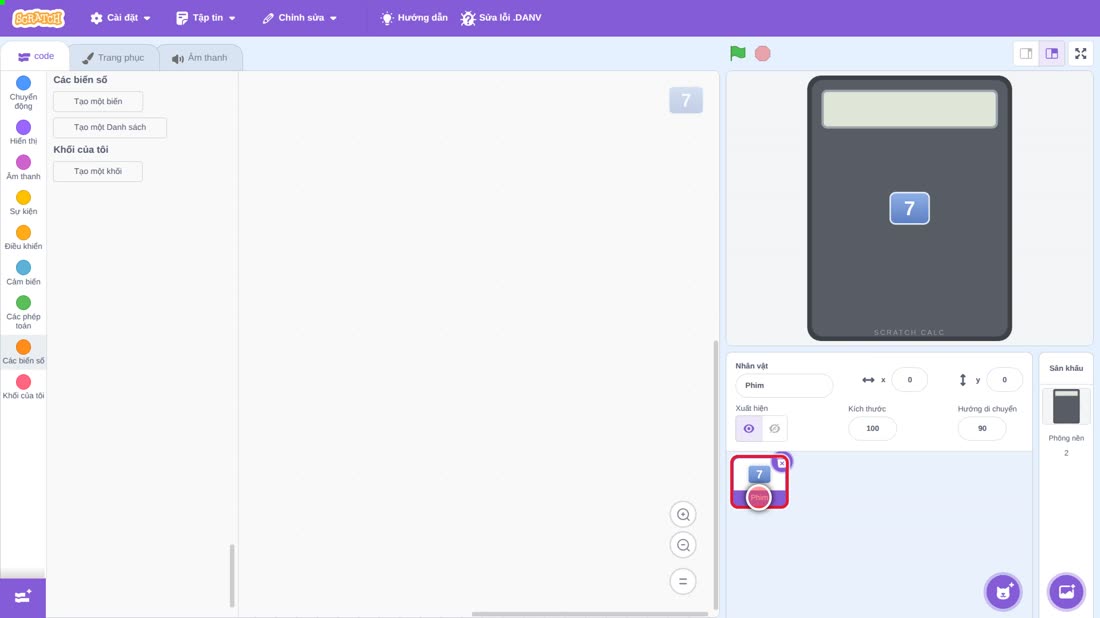
Task: Choose a new sprite with cat button
Action: coord(1003,592)
